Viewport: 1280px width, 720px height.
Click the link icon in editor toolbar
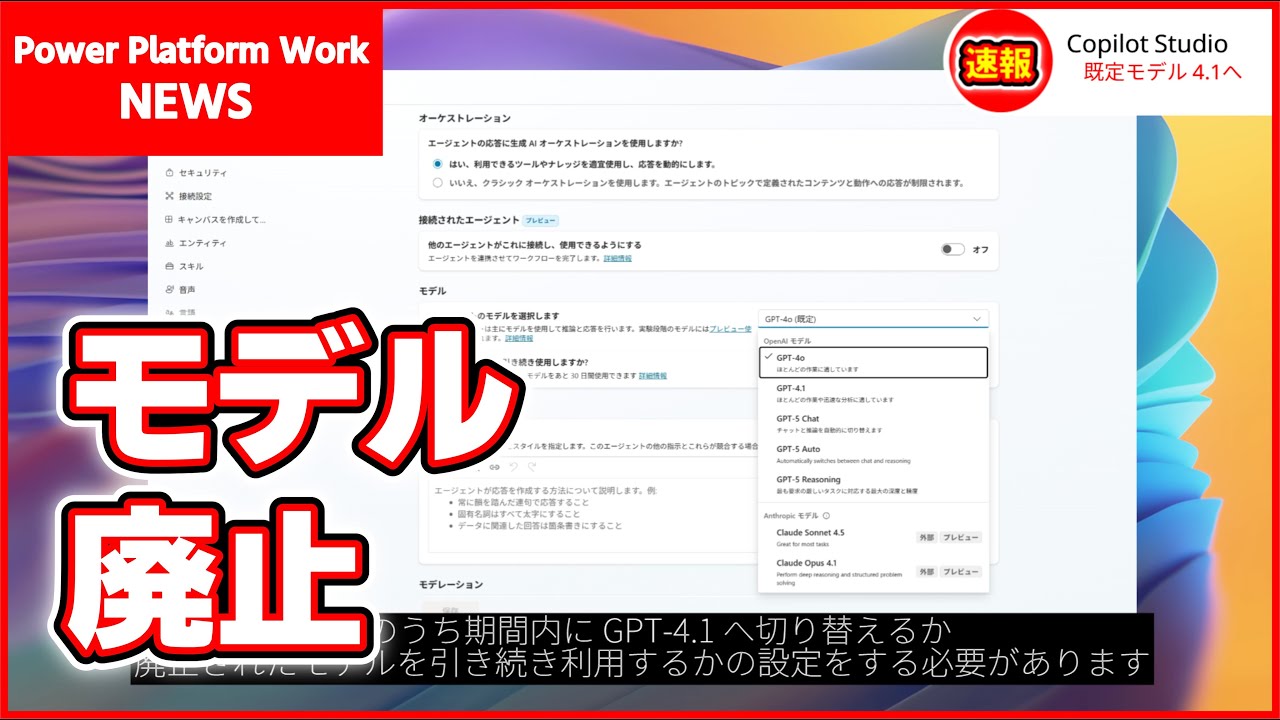pyautogui.click(x=494, y=467)
